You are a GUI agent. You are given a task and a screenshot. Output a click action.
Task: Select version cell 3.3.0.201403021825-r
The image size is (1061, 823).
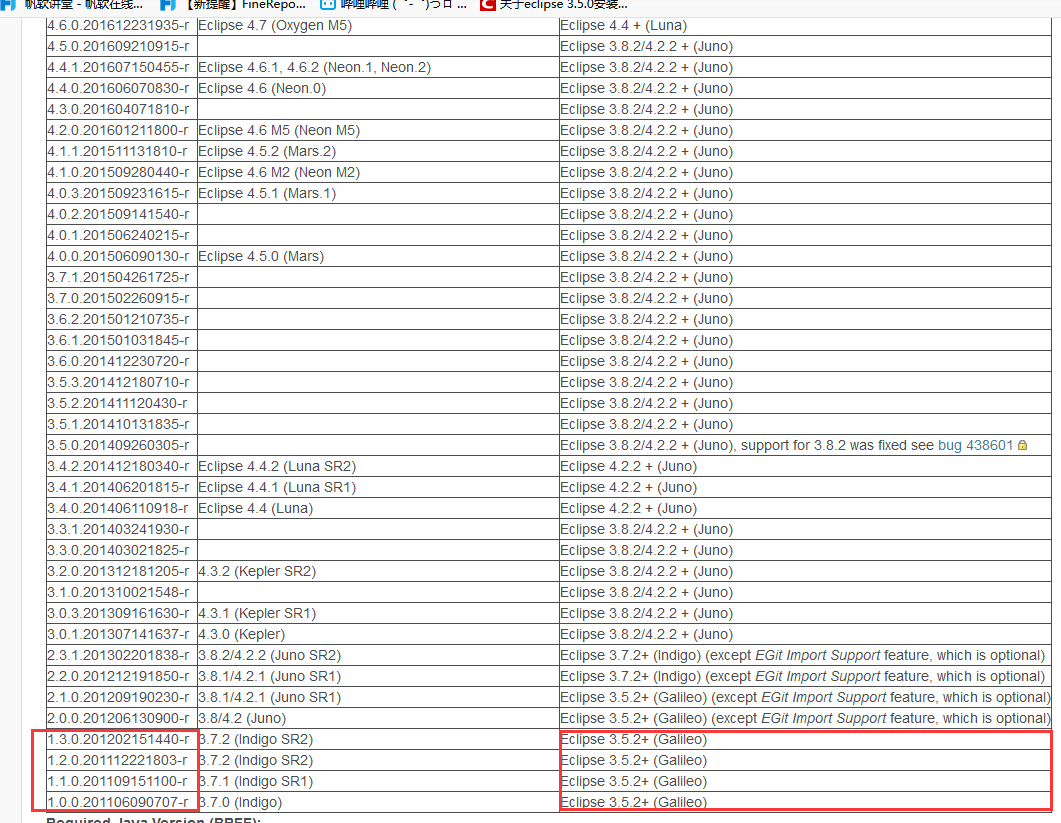122,550
